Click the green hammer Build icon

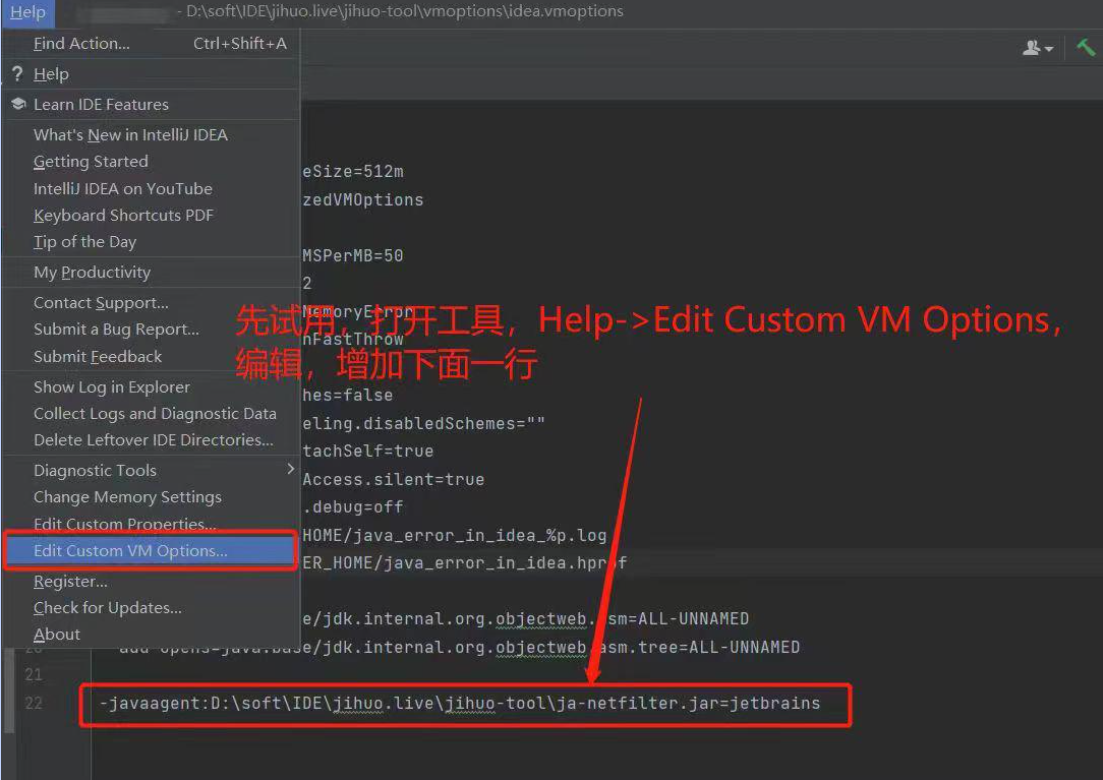pos(1085,47)
